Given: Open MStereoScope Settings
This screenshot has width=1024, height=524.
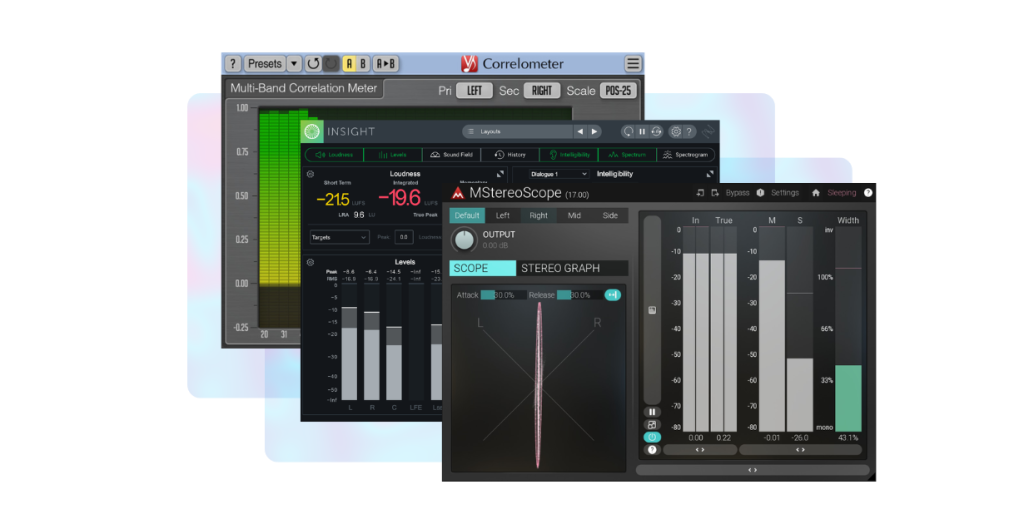Looking at the screenshot, I should (x=785, y=193).
